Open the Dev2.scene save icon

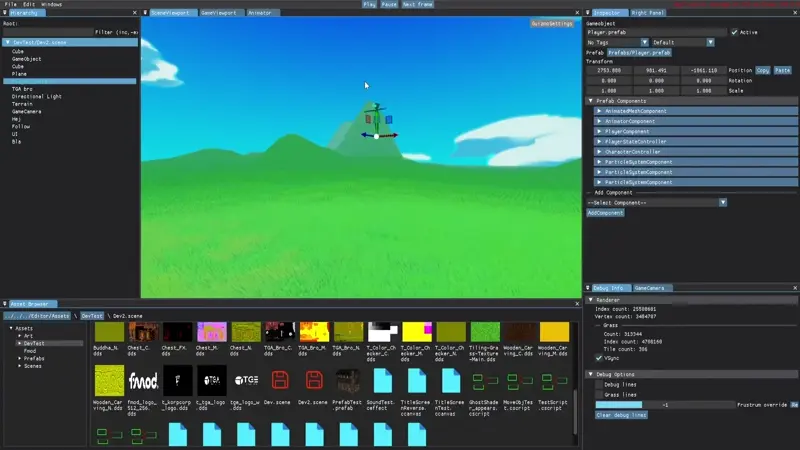(314, 381)
